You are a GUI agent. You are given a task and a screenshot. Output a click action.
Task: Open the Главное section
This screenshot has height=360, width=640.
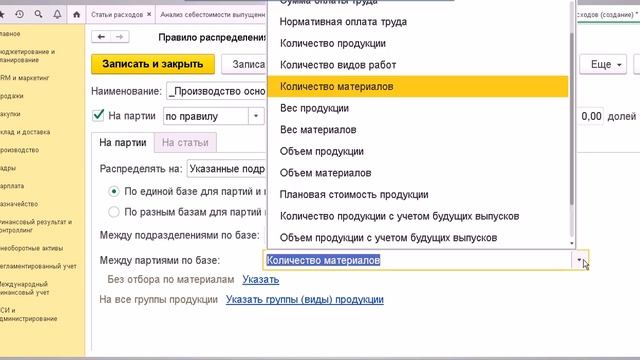[10, 34]
